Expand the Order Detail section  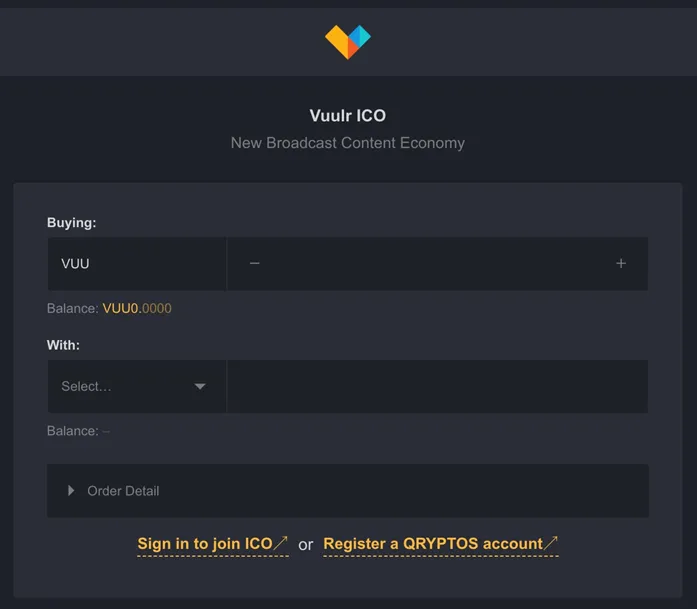(x=348, y=491)
